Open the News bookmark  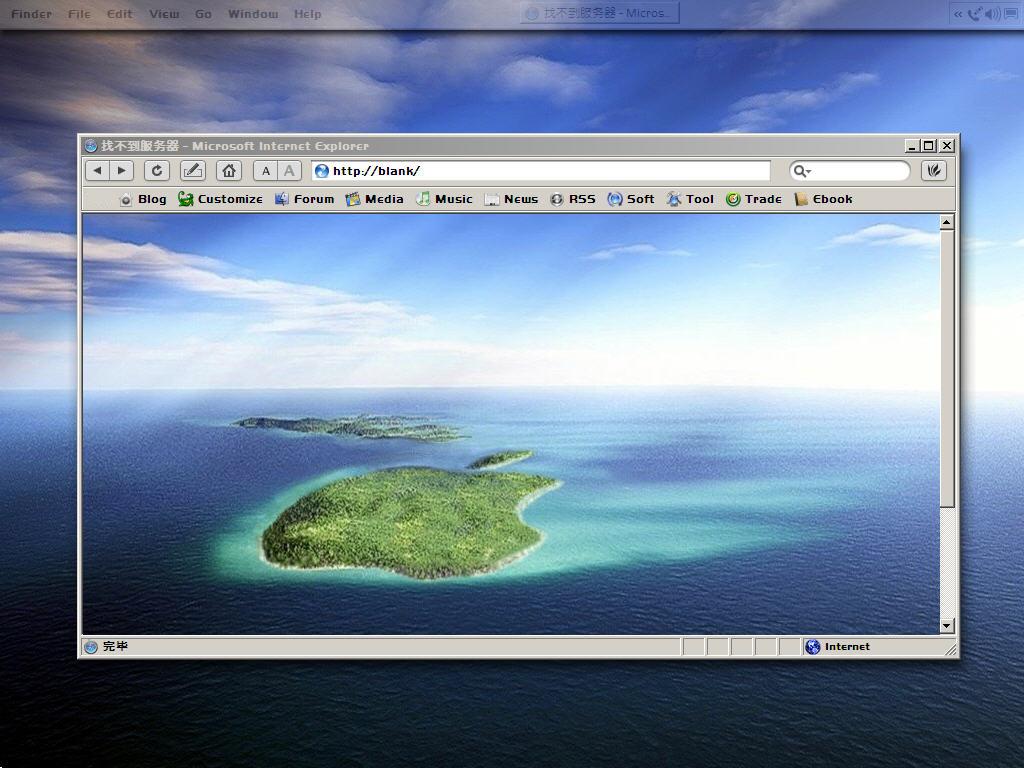[x=511, y=199]
